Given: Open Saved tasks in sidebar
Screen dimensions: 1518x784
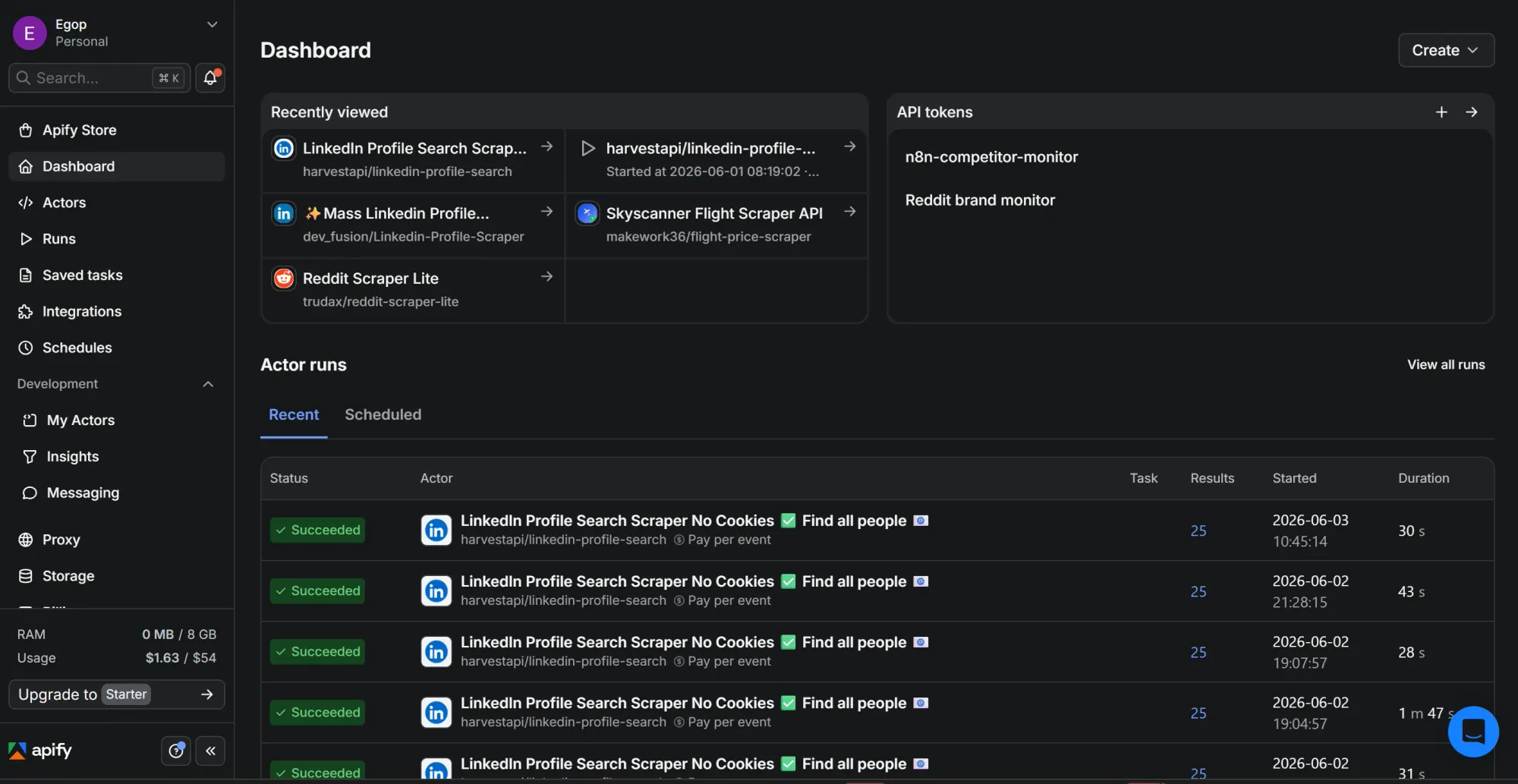Looking at the screenshot, I should (x=117, y=275).
